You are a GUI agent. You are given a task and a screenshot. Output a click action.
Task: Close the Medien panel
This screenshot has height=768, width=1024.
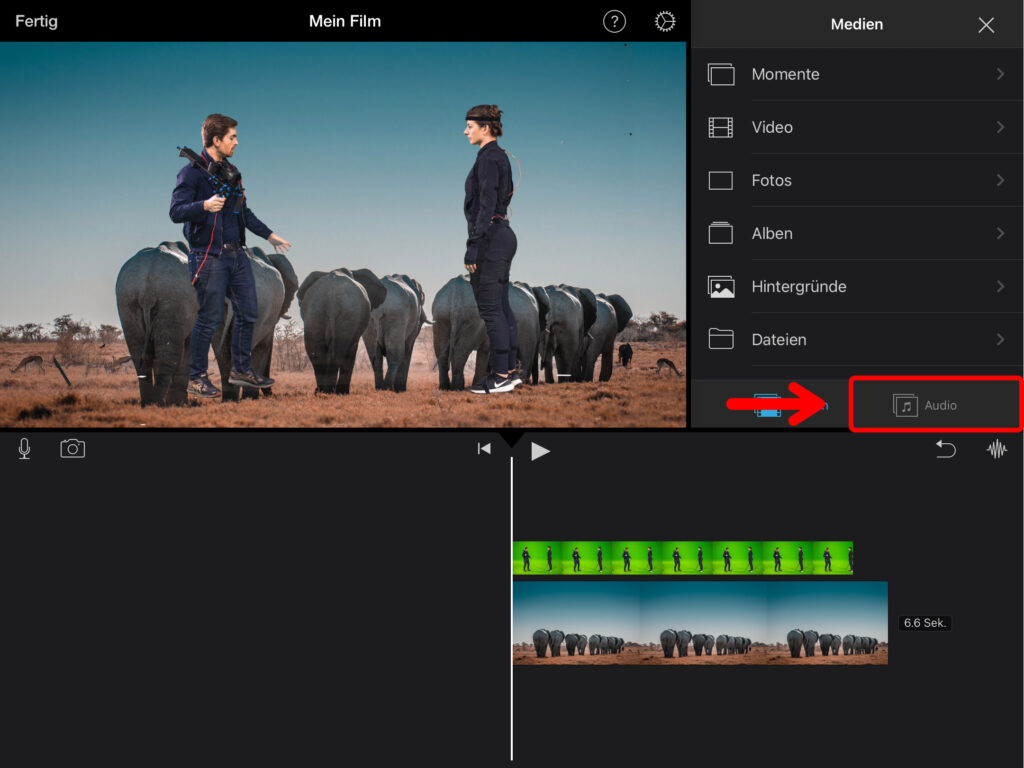986,25
